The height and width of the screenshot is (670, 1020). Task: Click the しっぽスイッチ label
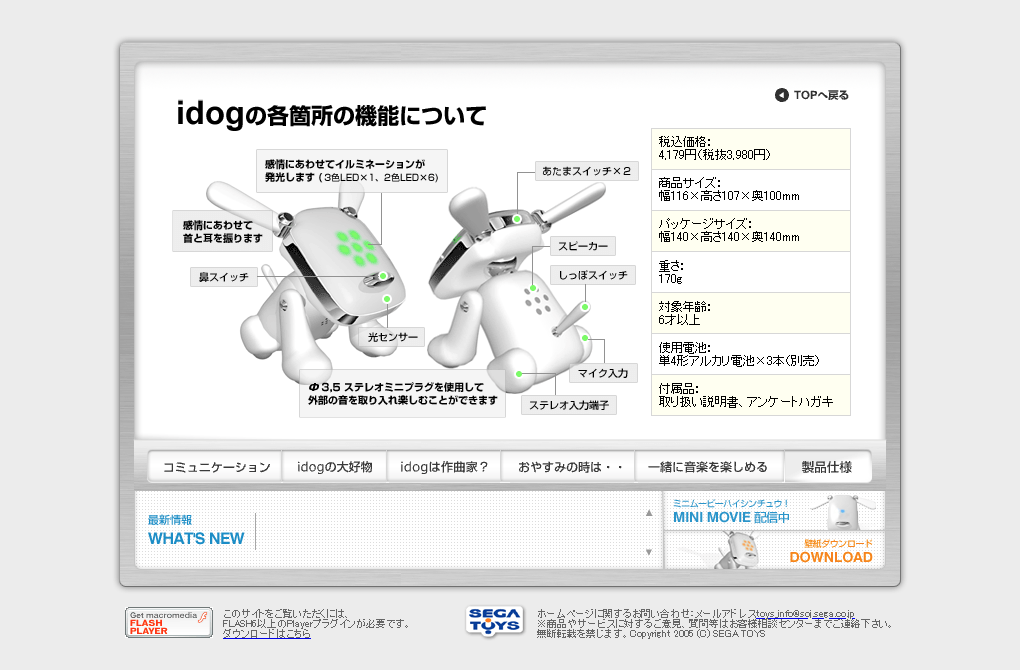coord(593,275)
